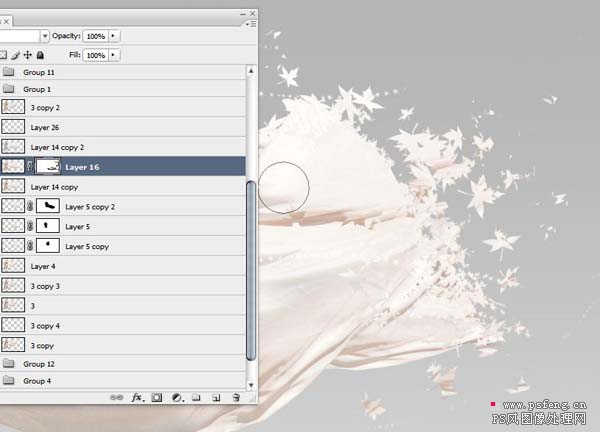The height and width of the screenshot is (432, 600).
Task: Click the thumbnail of layer 3 copy 2
Action: point(13,107)
